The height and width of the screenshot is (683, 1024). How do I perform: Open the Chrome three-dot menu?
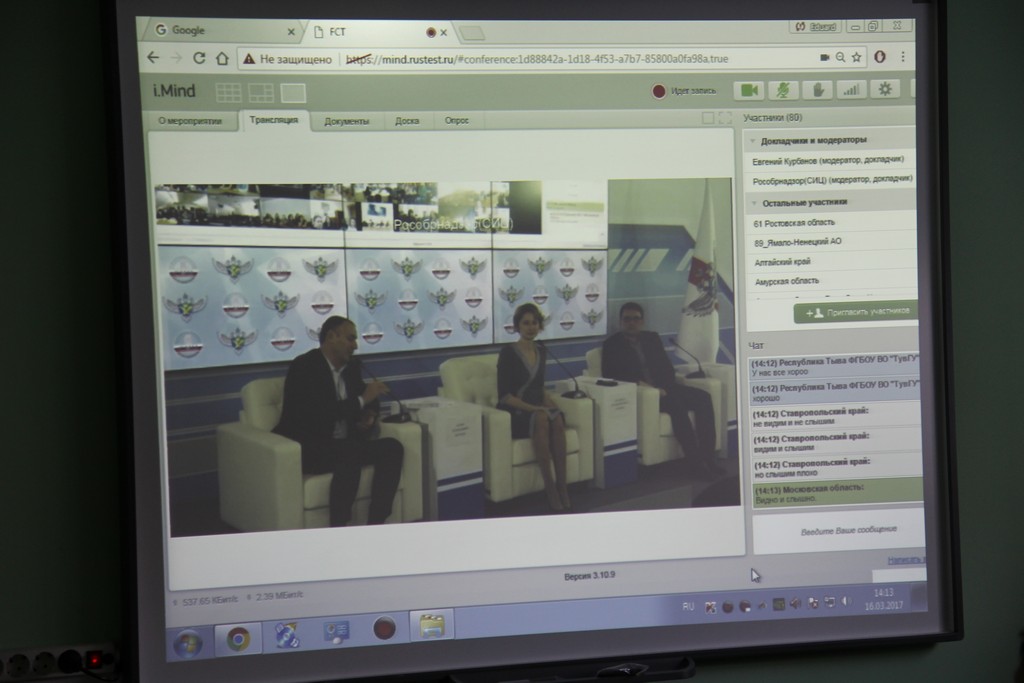903,57
